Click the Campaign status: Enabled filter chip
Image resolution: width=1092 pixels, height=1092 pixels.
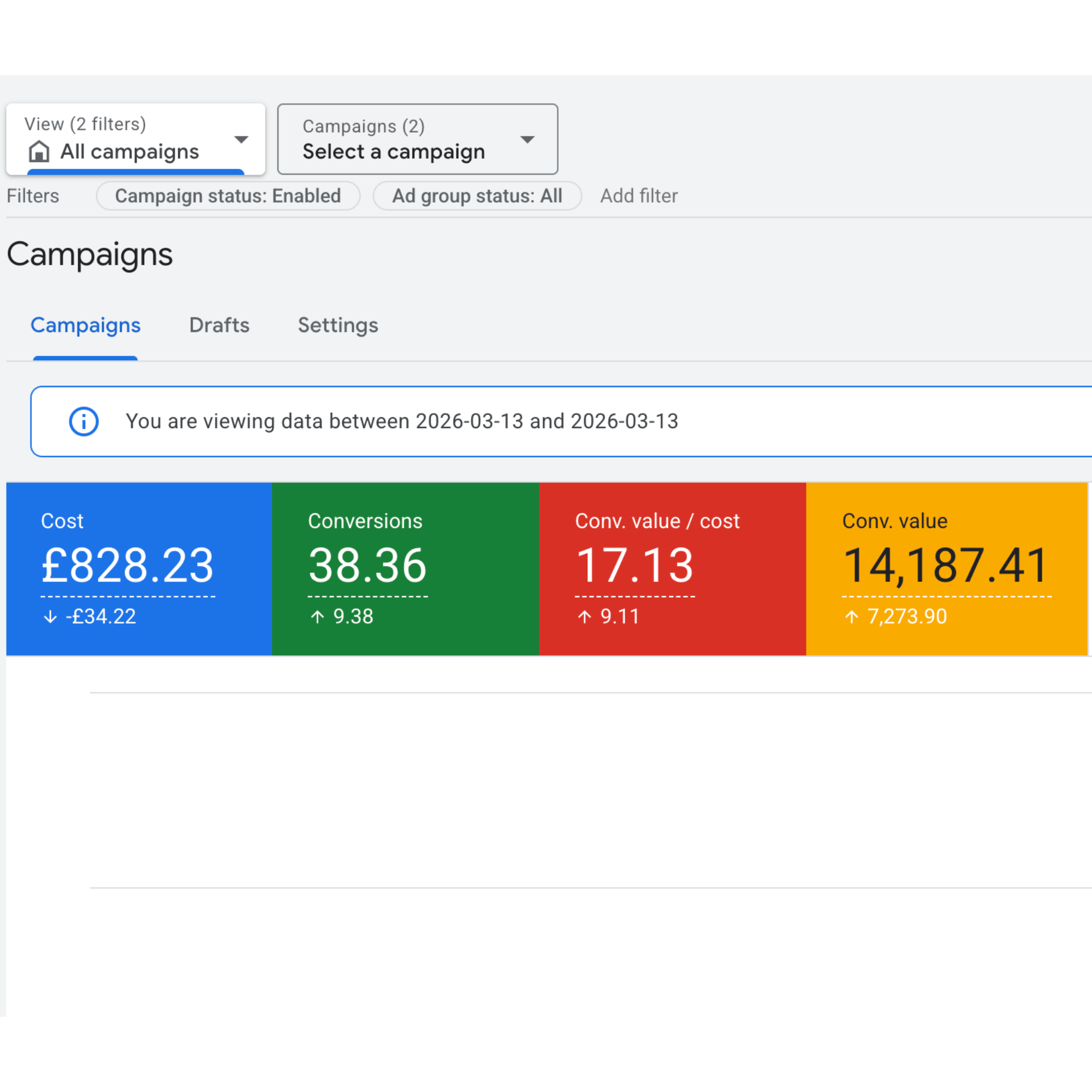pos(228,195)
